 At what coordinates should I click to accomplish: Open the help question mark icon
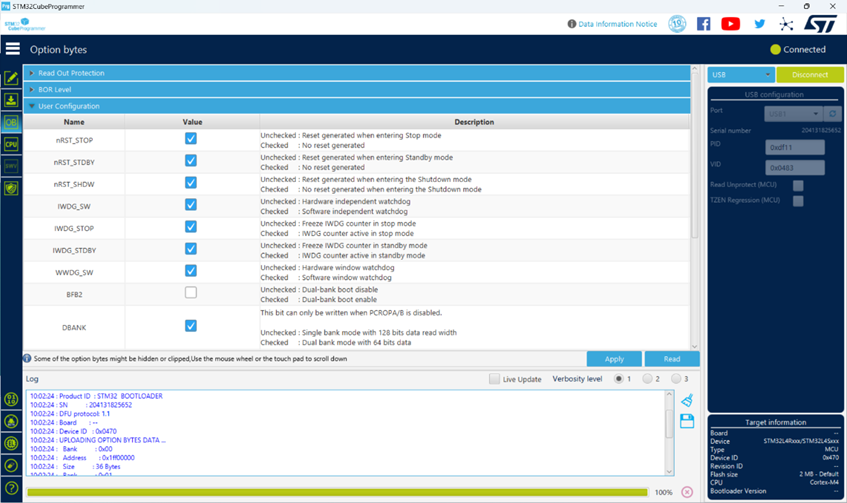pyautogui.click(x=11, y=488)
